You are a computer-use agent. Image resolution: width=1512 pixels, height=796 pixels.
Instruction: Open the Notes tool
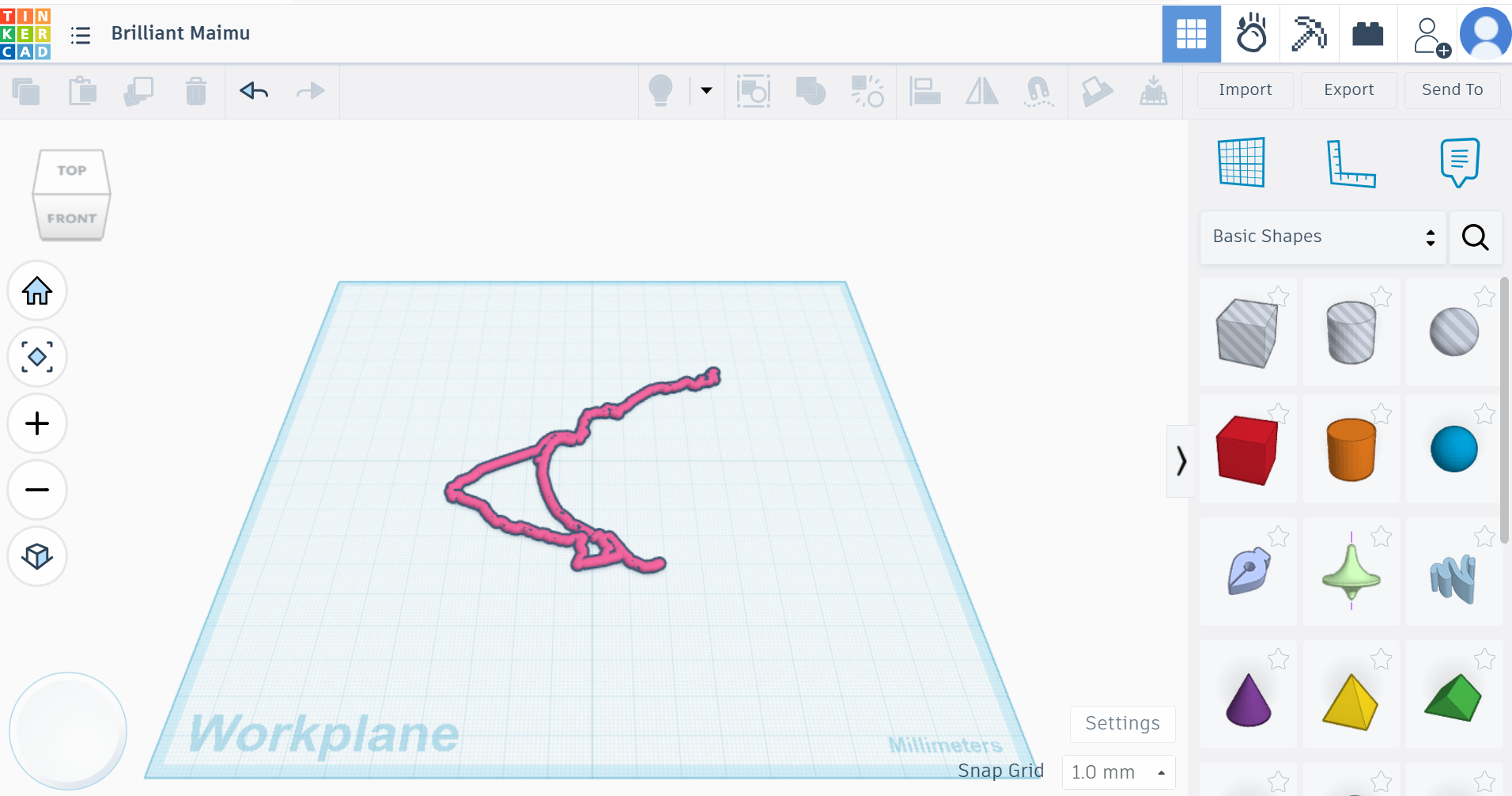pyautogui.click(x=1460, y=162)
